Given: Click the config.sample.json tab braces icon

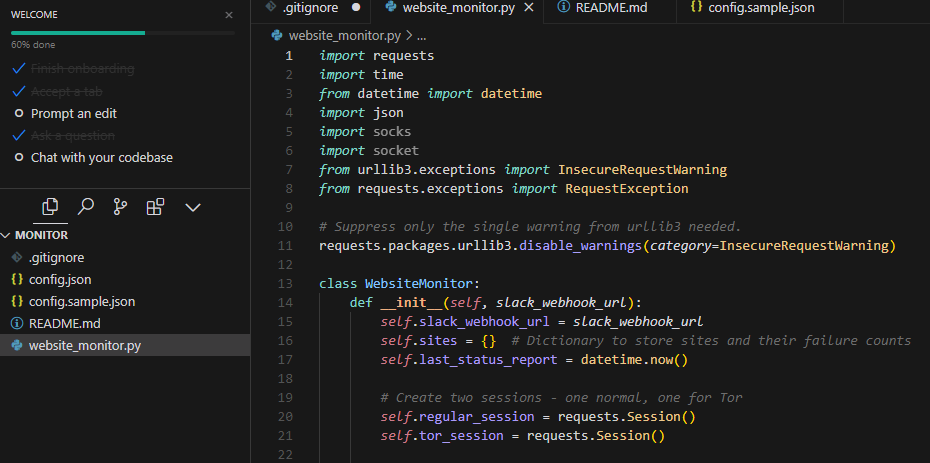Looking at the screenshot, I should (x=696, y=8).
